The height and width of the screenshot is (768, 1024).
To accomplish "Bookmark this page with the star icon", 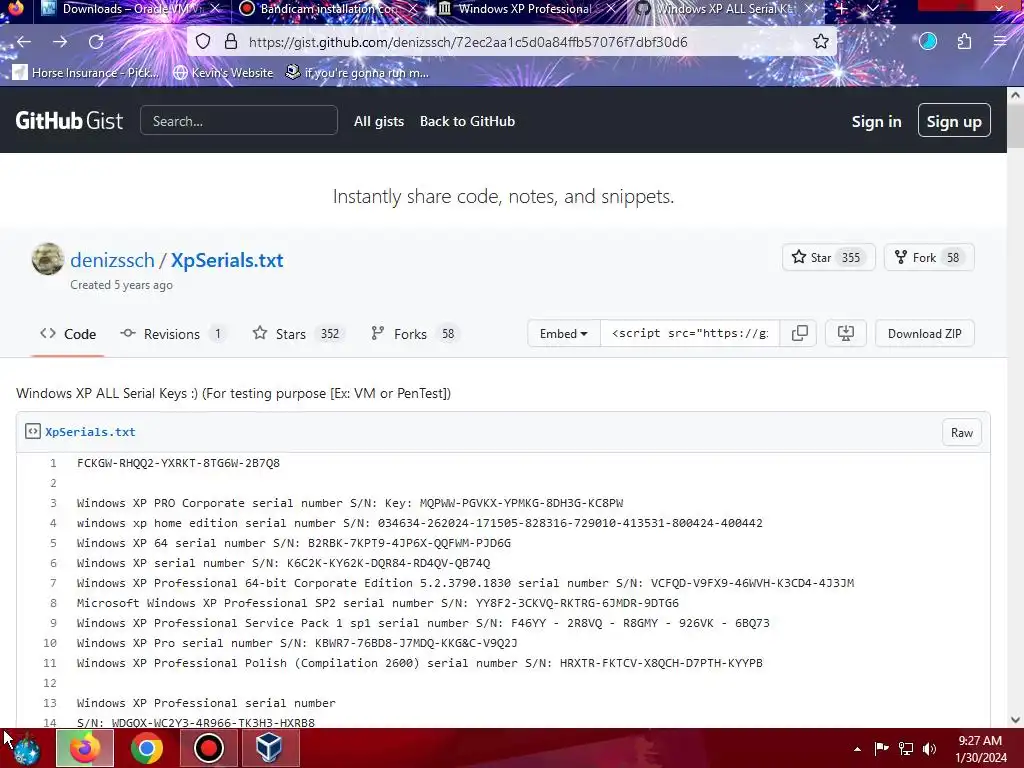I will pyautogui.click(x=821, y=42).
